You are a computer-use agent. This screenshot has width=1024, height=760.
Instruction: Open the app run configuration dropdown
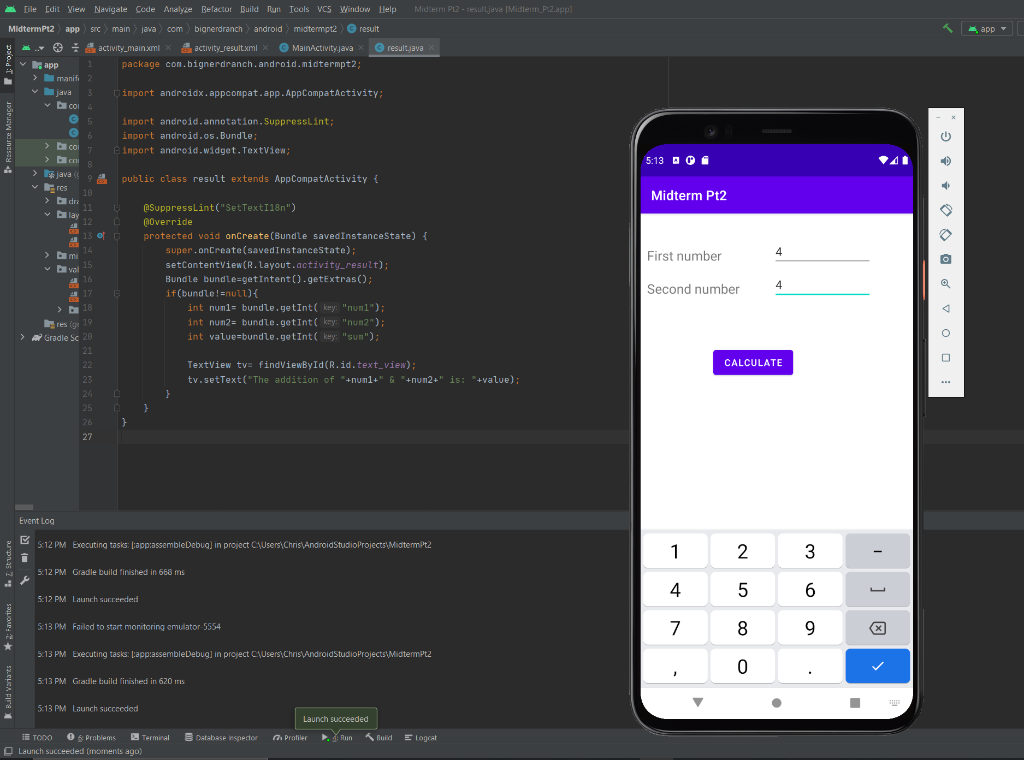tap(987, 29)
